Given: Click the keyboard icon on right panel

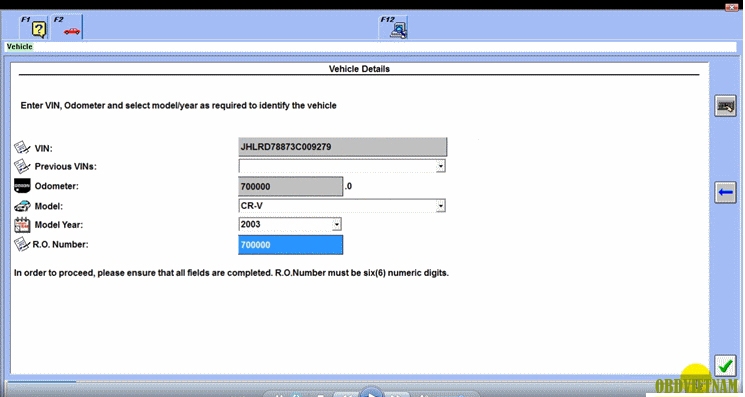Looking at the screenshot, I should [726, 105].
